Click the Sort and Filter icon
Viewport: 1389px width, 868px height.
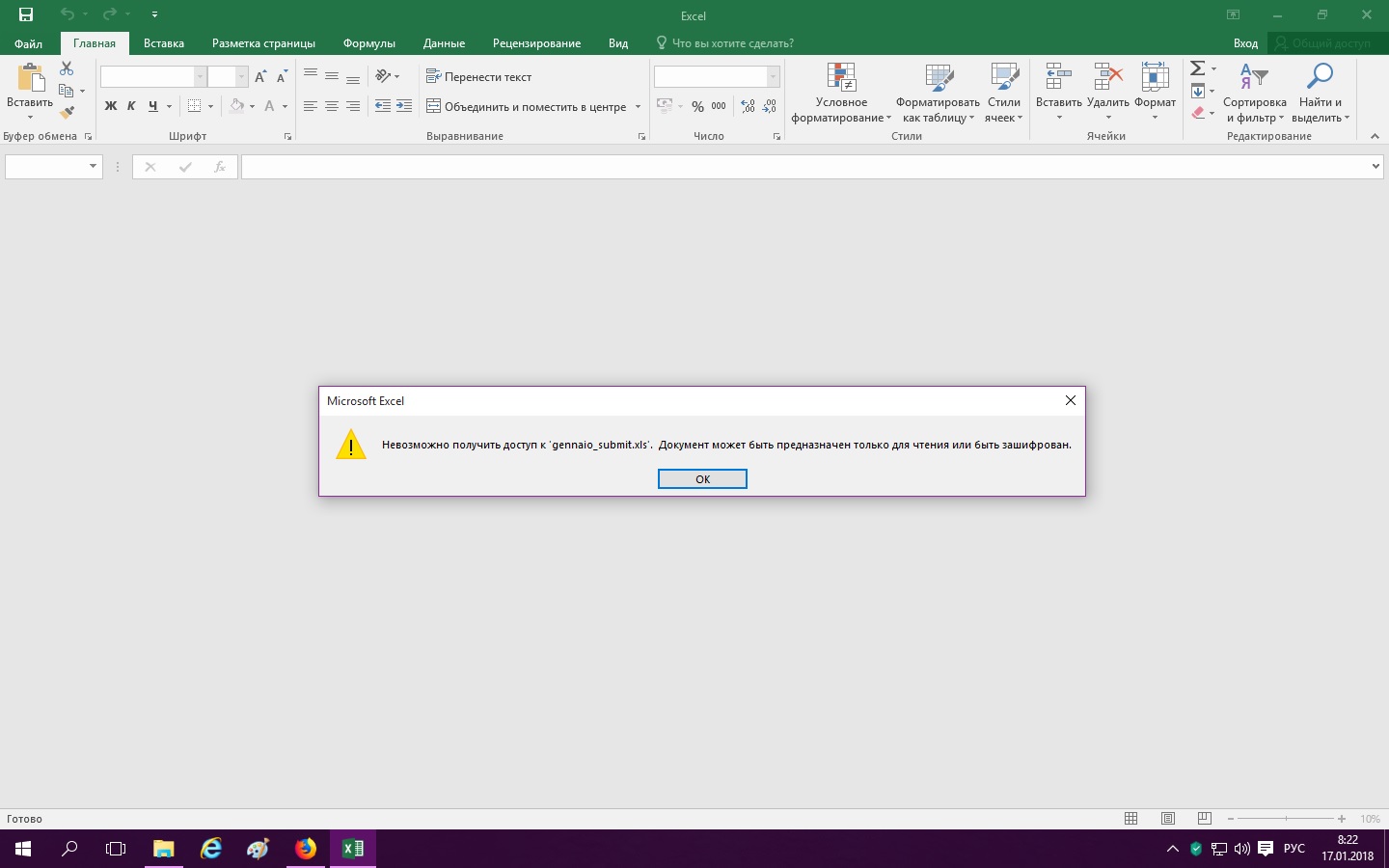1254,77
